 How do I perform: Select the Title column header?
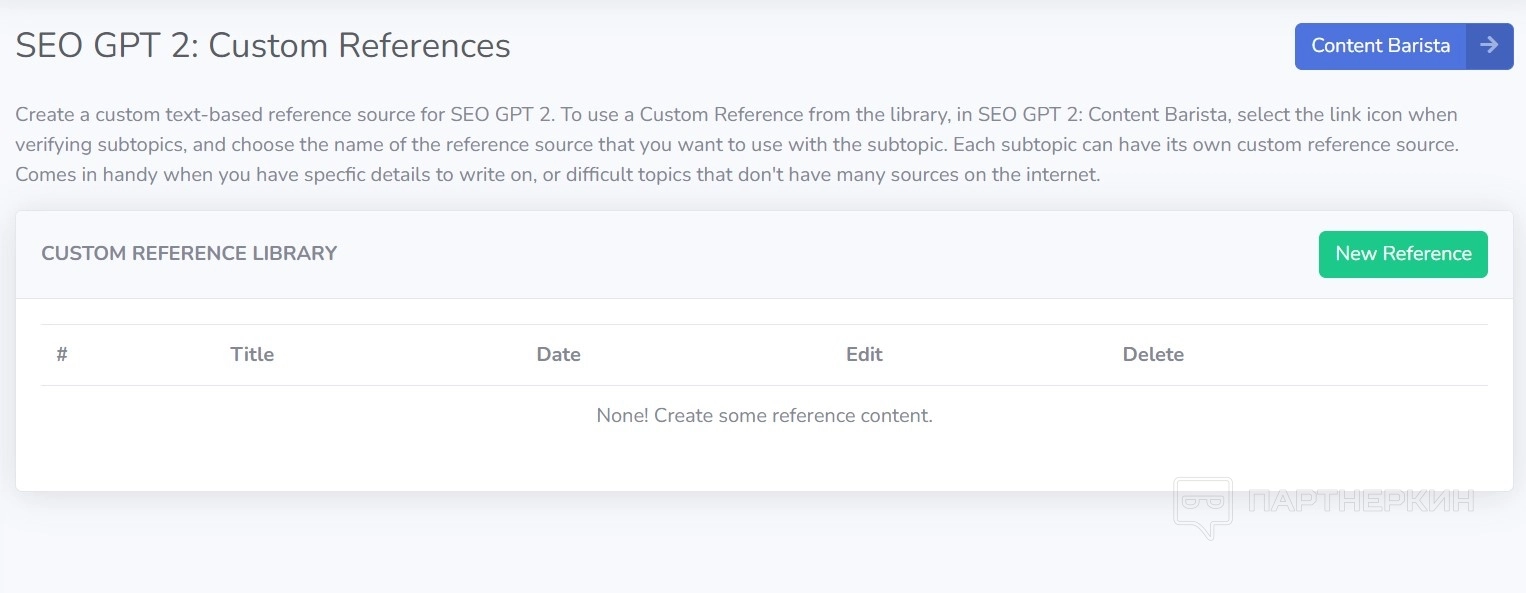(252, 355)
